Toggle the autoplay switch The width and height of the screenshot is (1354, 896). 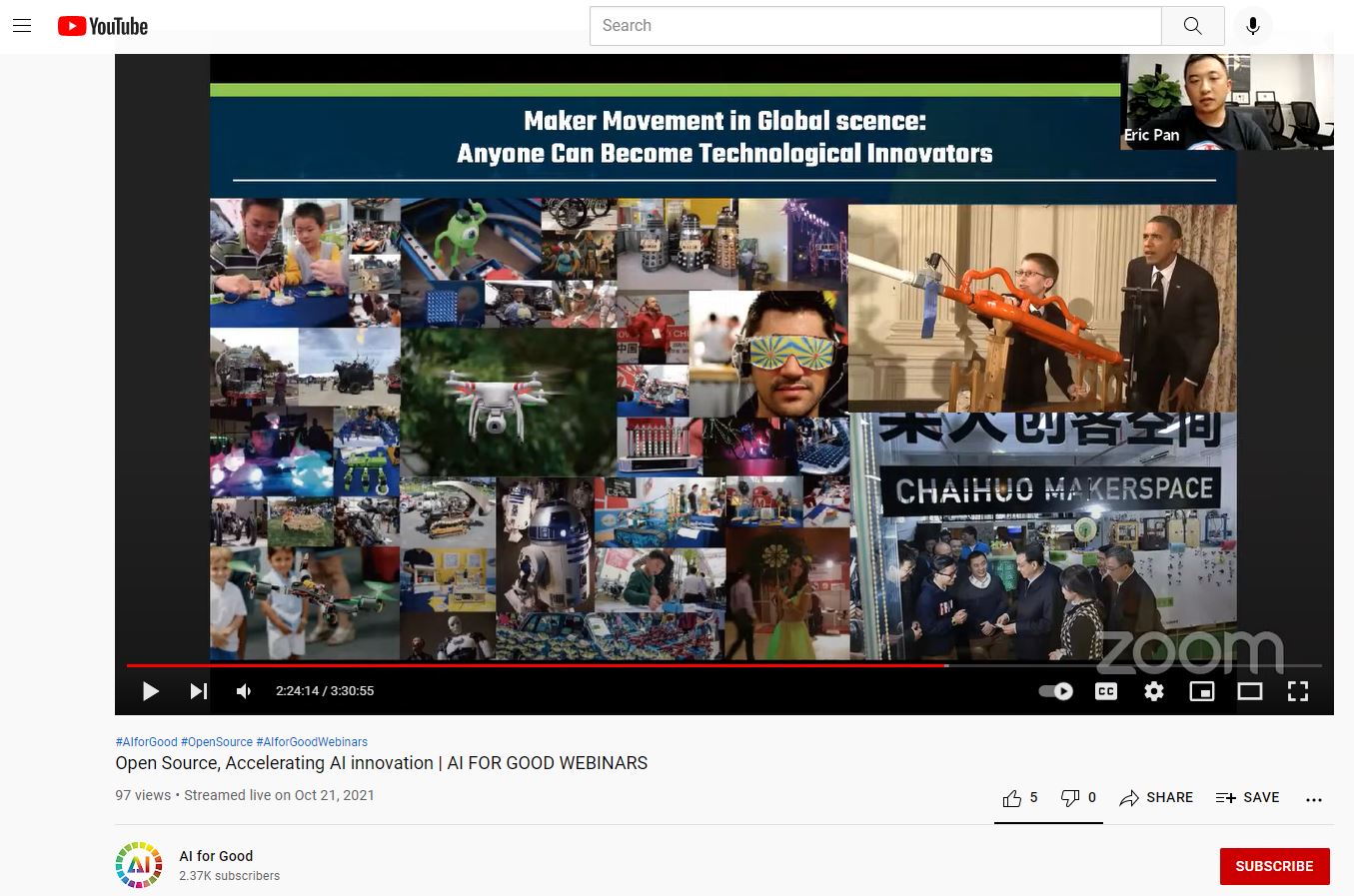click(1056, 691)
